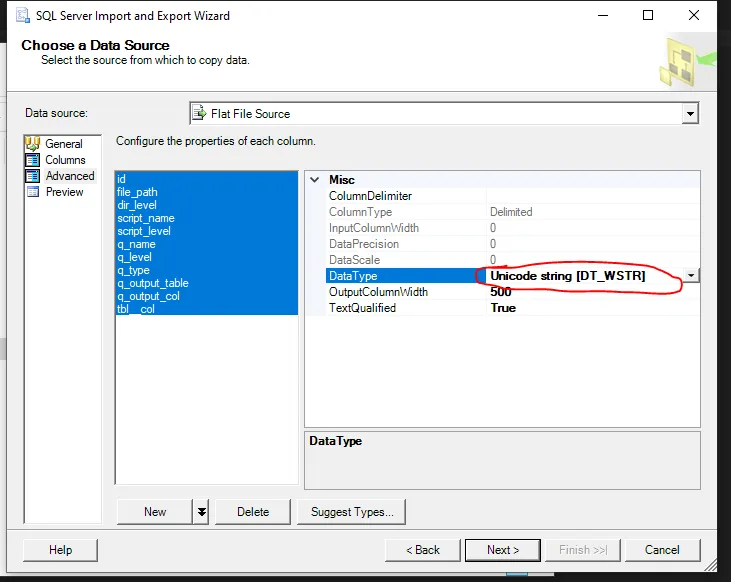Viewport: 731px width, 582px height.
Task: Click the Unicode string [DT_WSTR] value
Action: [x=567, y=276]
